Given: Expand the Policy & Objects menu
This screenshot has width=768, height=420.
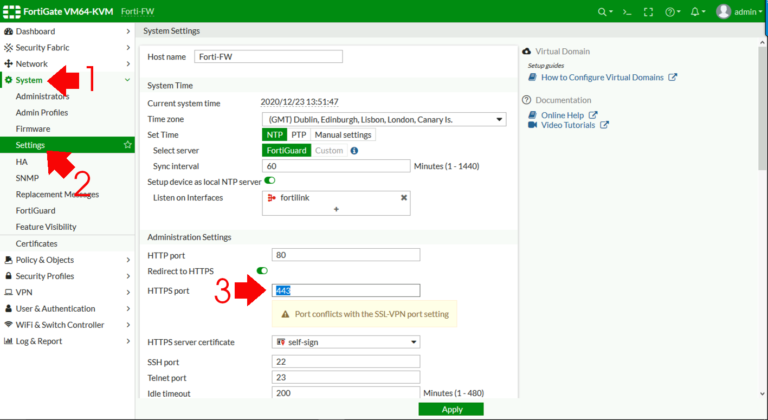Looking at the screenshot, I should 67,260.
